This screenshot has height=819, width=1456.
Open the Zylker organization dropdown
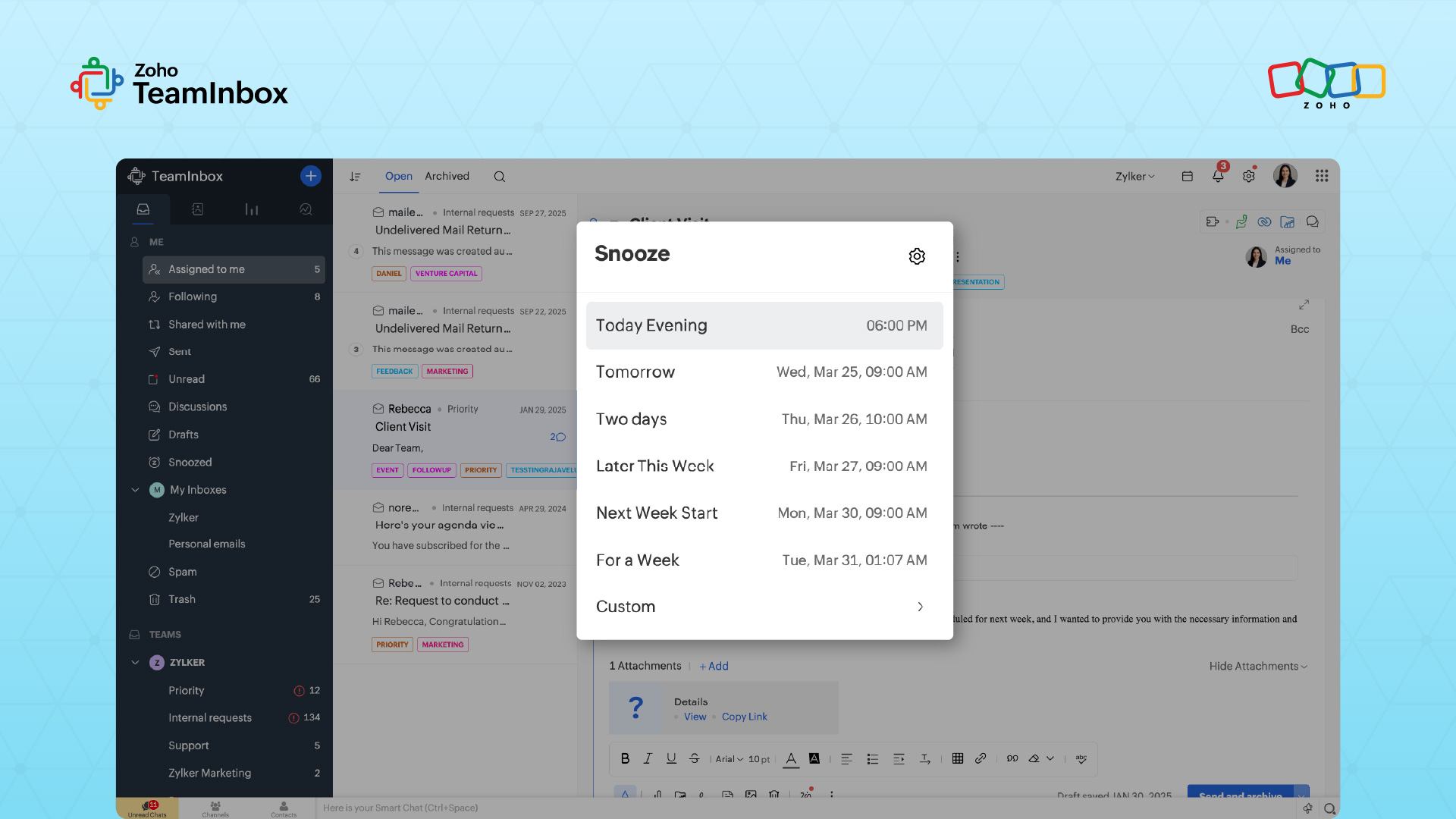click(1134, 176)
